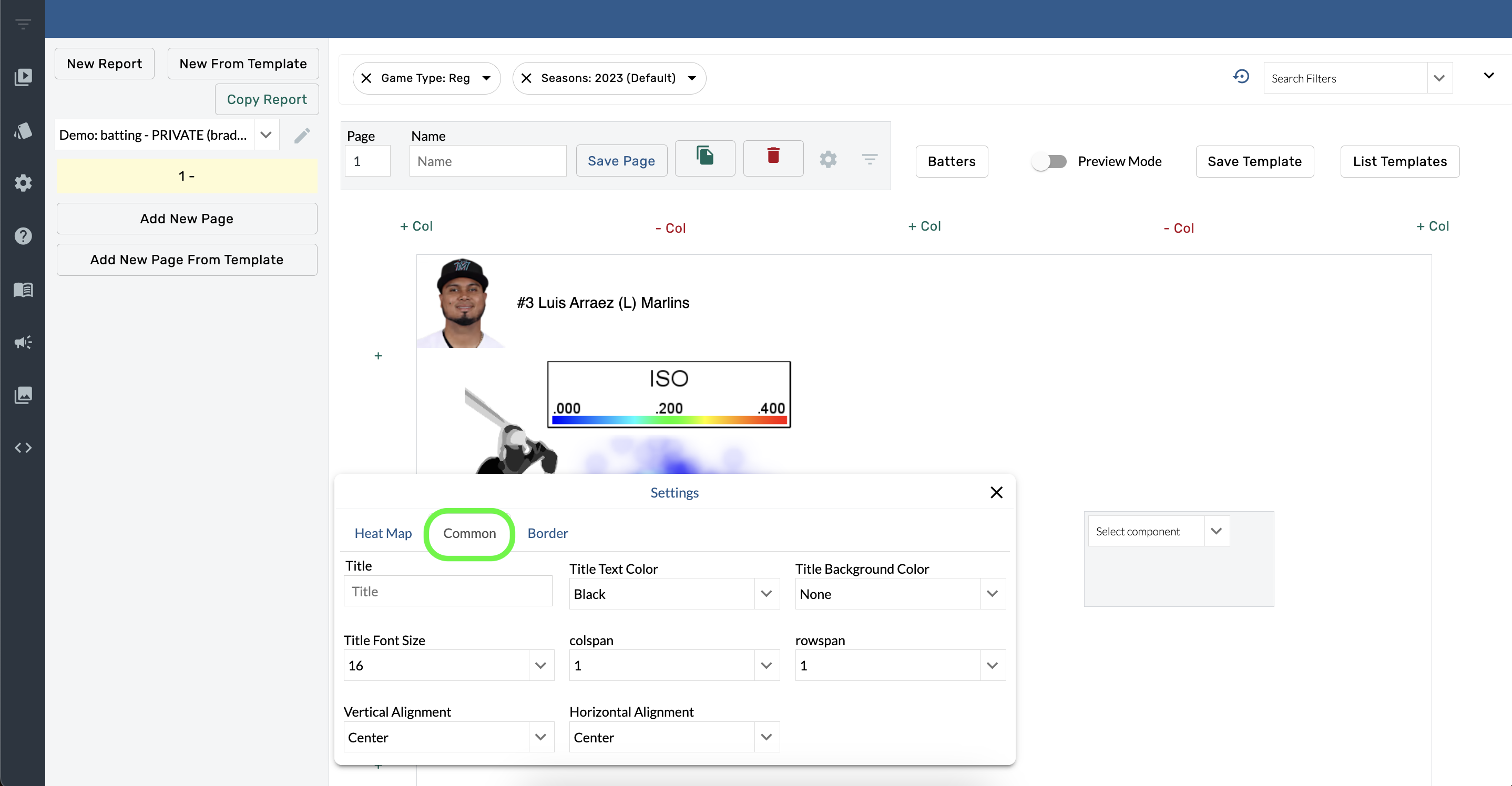Click the green copy page icon
Screen dimensions: 1512x786
704,157
